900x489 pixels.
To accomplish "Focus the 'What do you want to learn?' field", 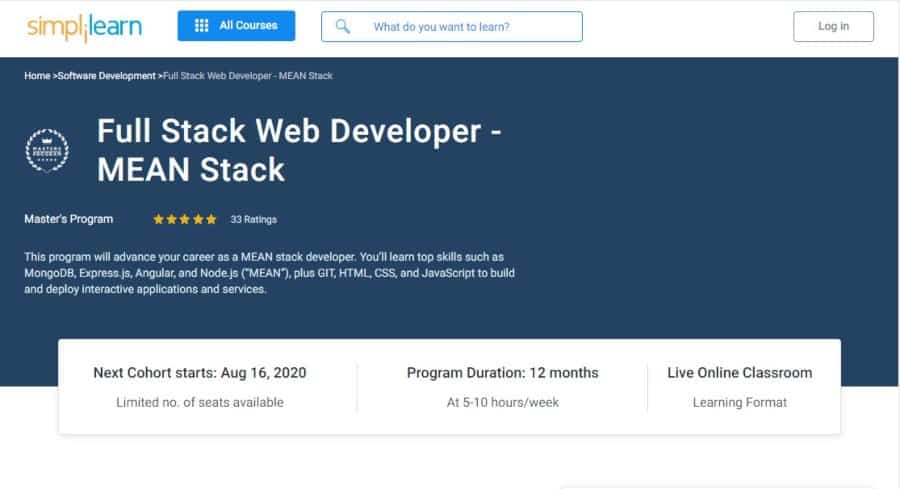I will coord(451,26).
